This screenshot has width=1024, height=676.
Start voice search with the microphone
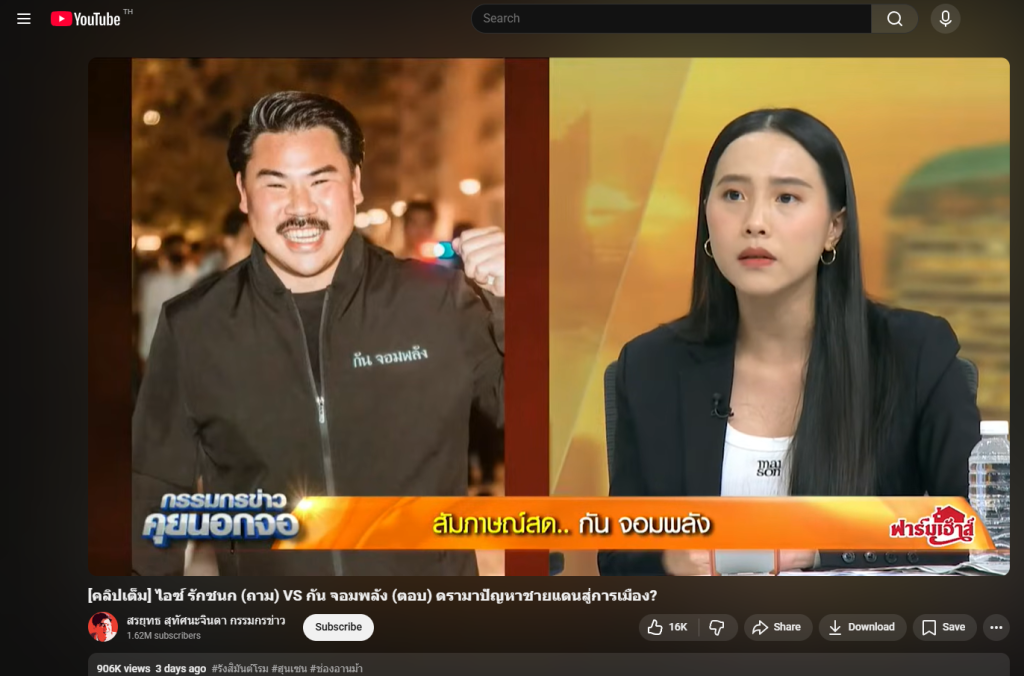(945, 19)
